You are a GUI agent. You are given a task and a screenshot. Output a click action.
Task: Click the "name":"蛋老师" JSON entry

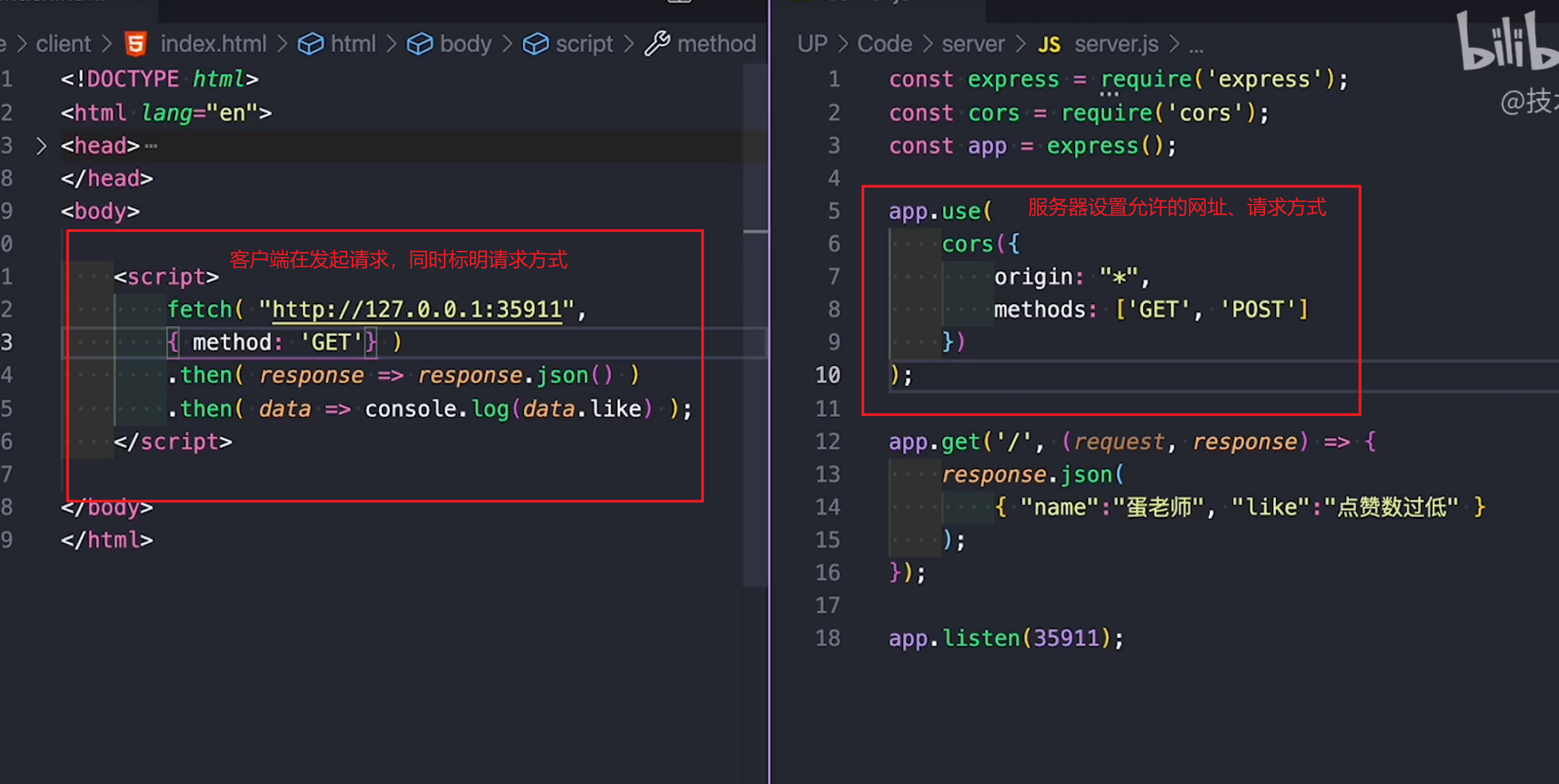(x=1112, y=507)
